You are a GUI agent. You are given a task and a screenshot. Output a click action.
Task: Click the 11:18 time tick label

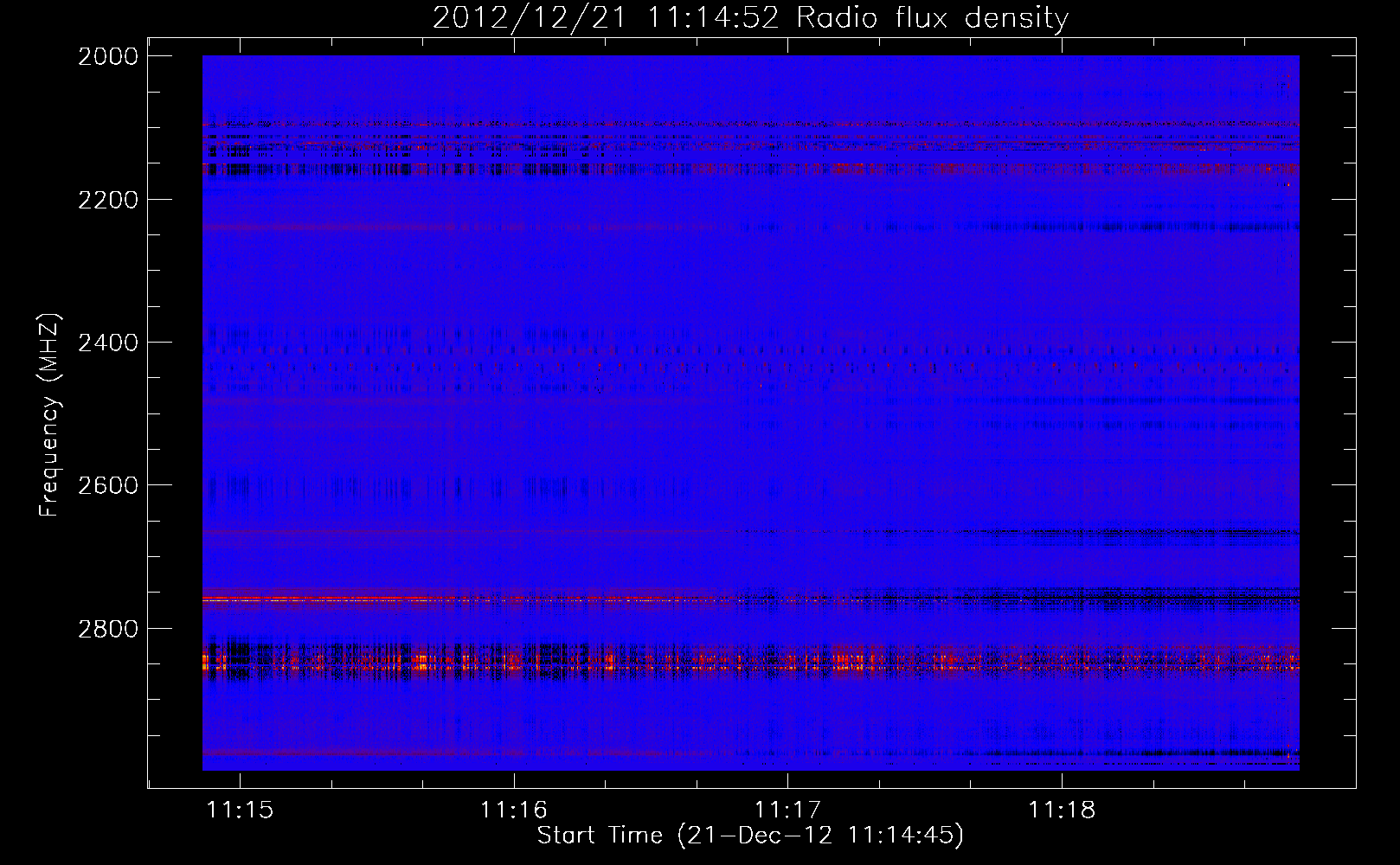click(1062, 810)
